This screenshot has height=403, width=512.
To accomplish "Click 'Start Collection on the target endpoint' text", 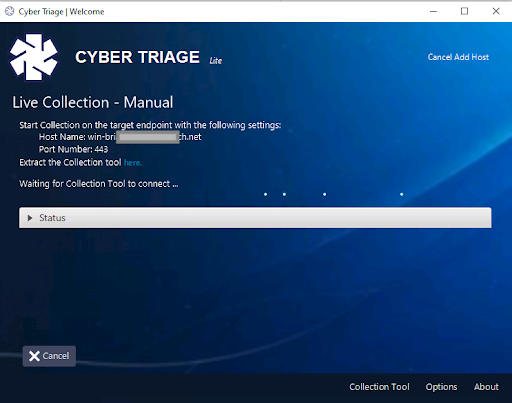I will click(150, 125).
